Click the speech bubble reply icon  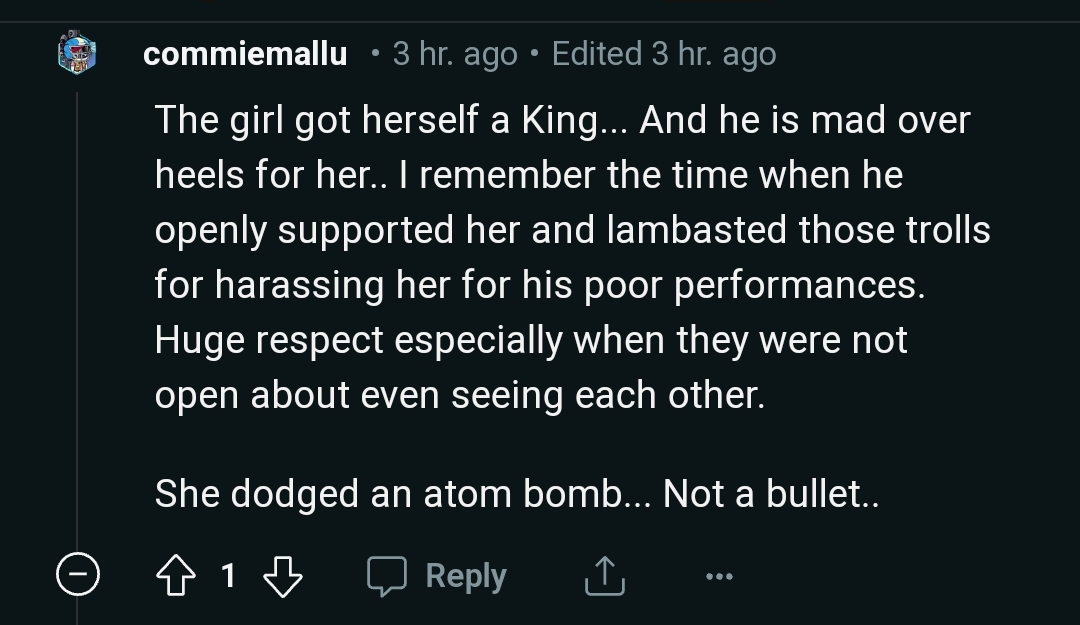[x=387, y=576]
